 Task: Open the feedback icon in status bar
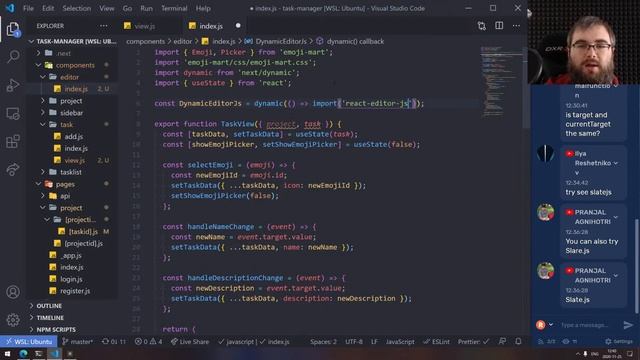click(x=502, y=342)
